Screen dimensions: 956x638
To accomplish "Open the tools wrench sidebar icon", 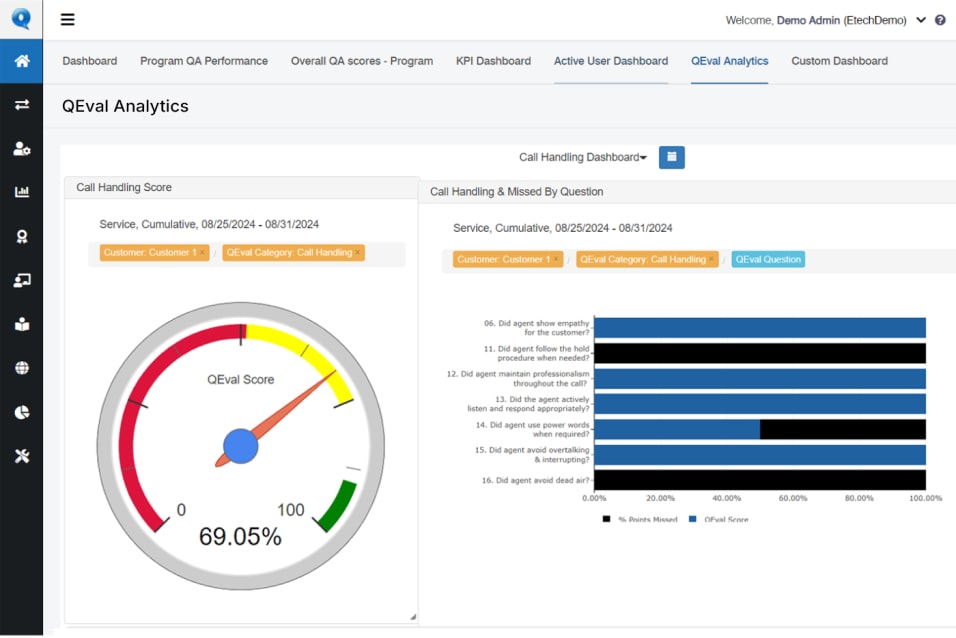I will click(x=21, y=456).
